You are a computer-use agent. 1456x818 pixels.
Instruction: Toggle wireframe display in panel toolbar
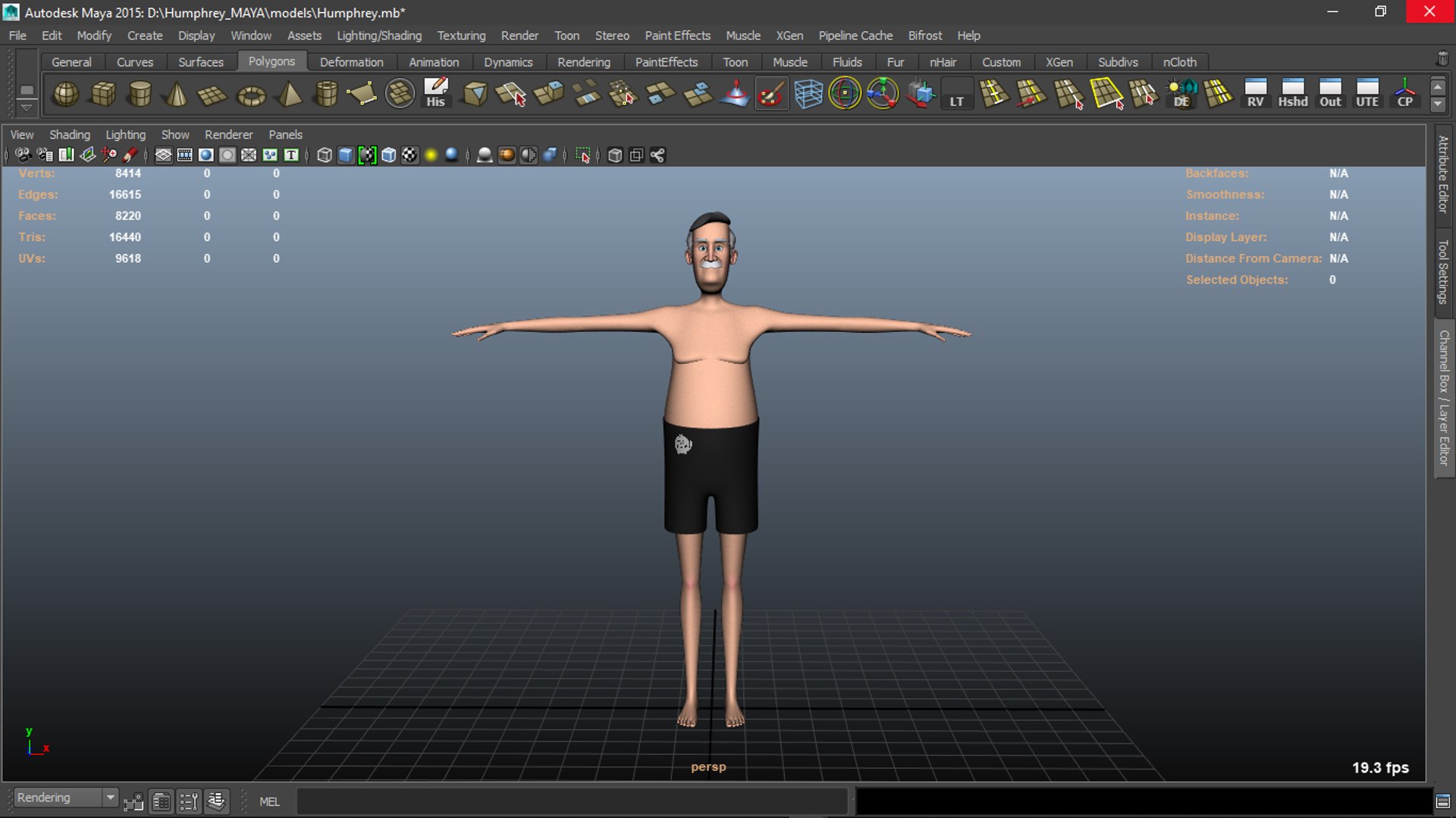325,155
